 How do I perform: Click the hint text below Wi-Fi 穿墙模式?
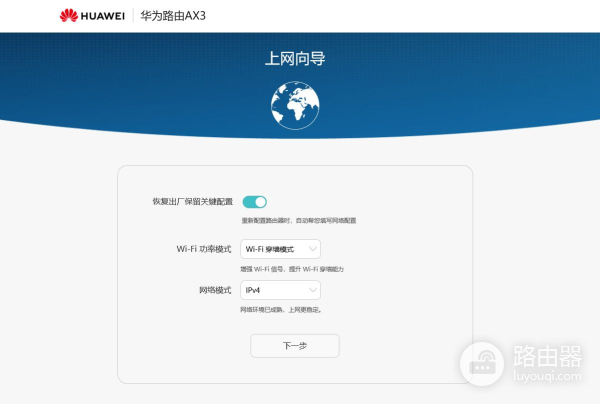[x=292, y=269]
